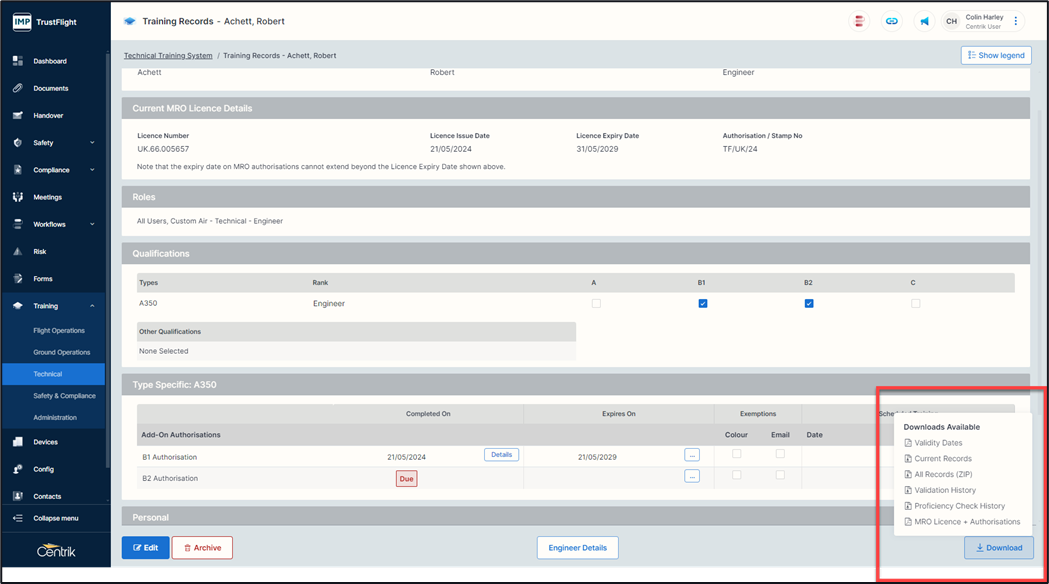Download the Validation History file
This screenshot has width=1049, height=584.
940,490
